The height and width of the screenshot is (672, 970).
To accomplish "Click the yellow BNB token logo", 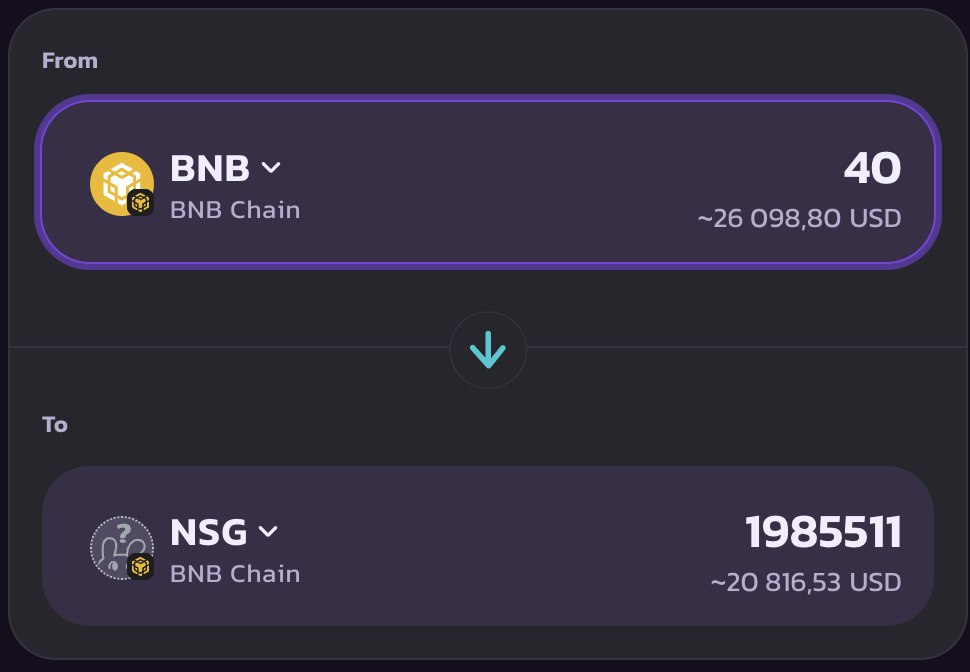I will coord(118,180).
